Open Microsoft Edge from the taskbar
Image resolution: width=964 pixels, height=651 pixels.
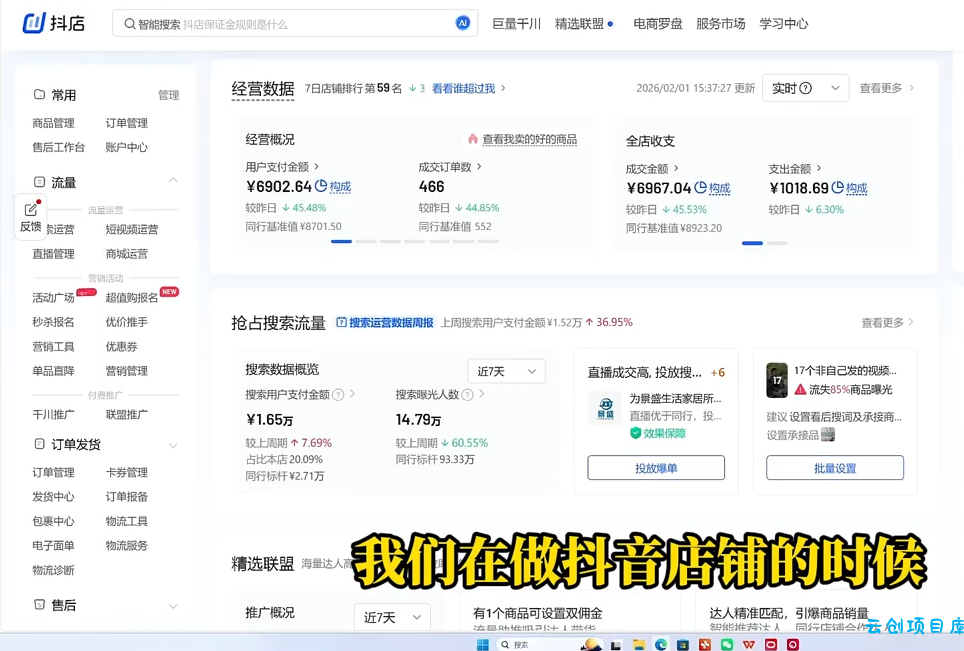[661, 645]
